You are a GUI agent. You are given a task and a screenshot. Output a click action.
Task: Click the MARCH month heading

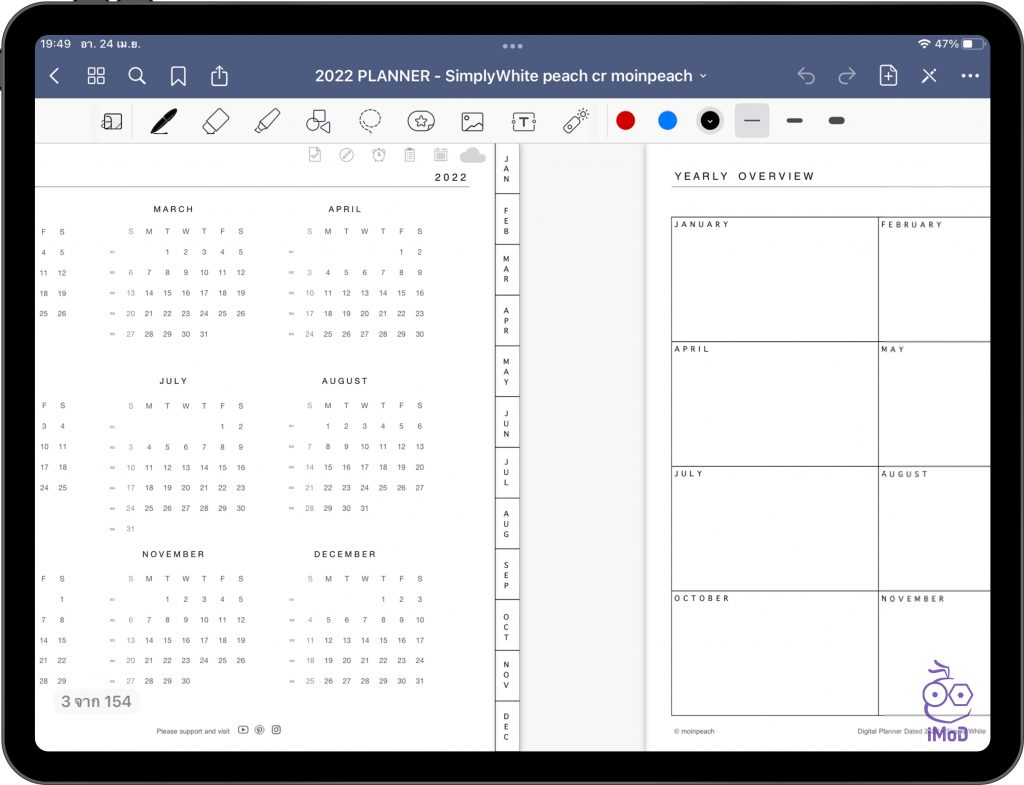[173, 209]
